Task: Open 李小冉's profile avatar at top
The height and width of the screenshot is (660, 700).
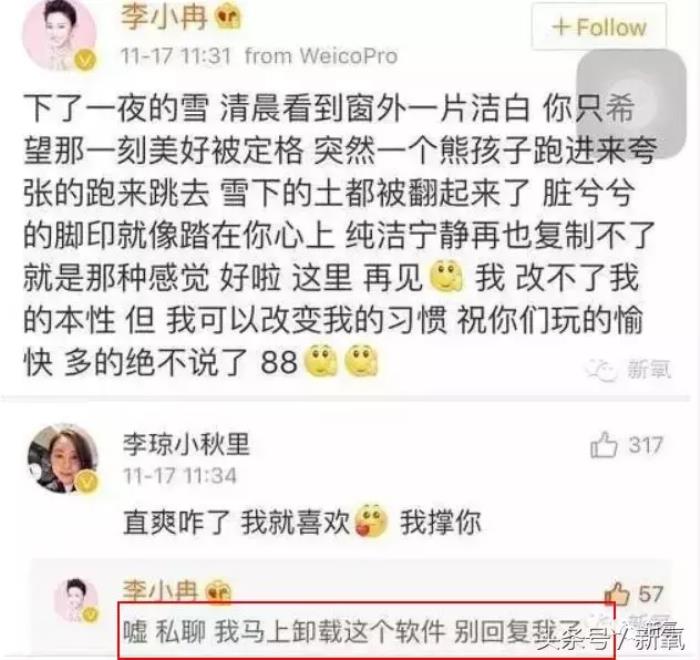Action: click(60, 34)
